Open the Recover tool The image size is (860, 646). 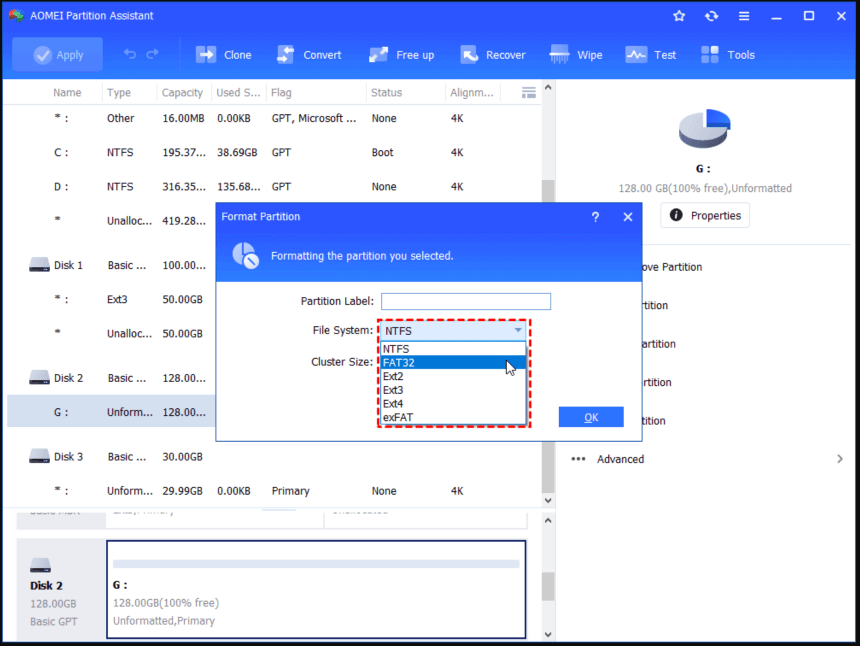[493, 55]
